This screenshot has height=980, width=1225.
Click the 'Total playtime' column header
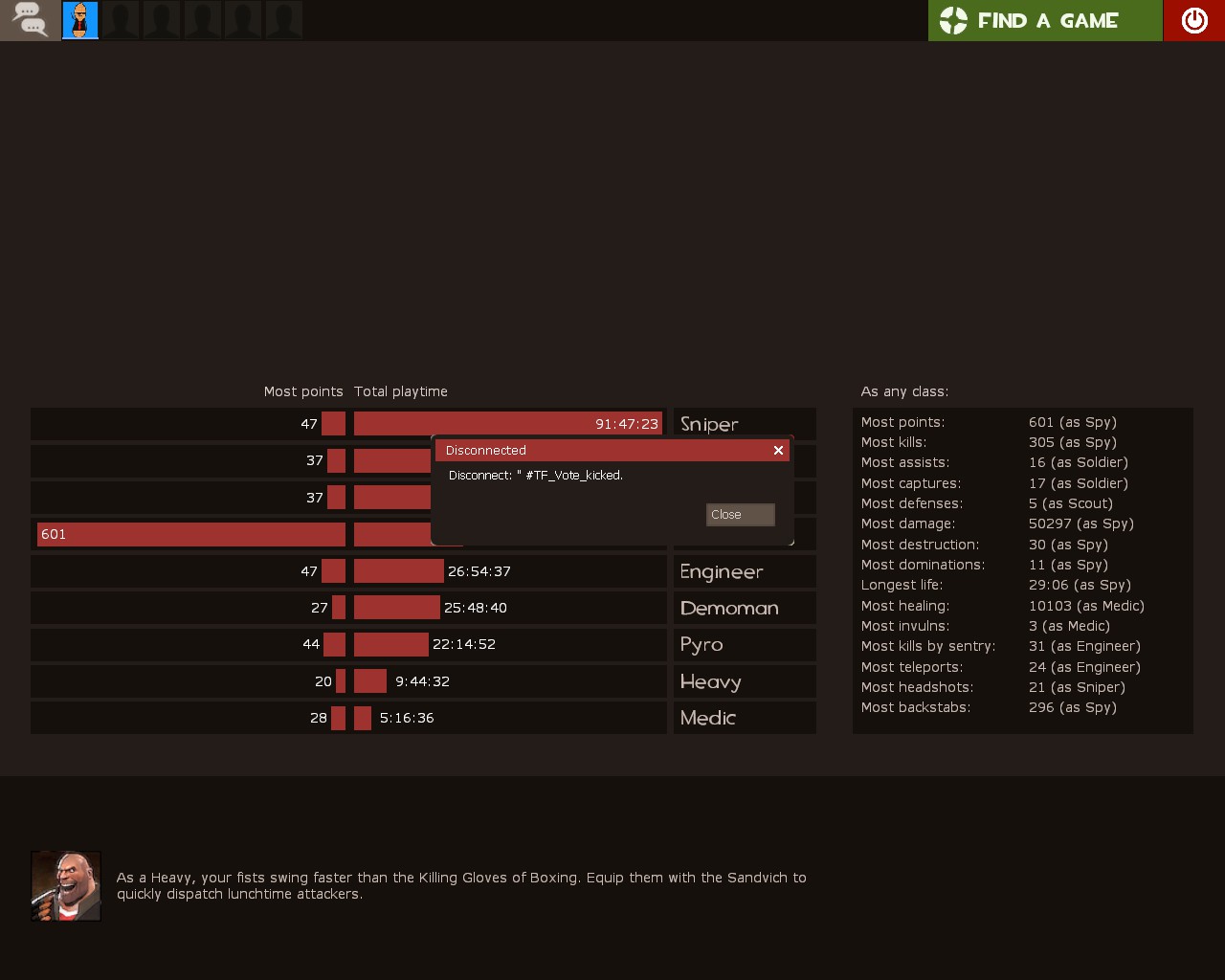pos(401,391)
